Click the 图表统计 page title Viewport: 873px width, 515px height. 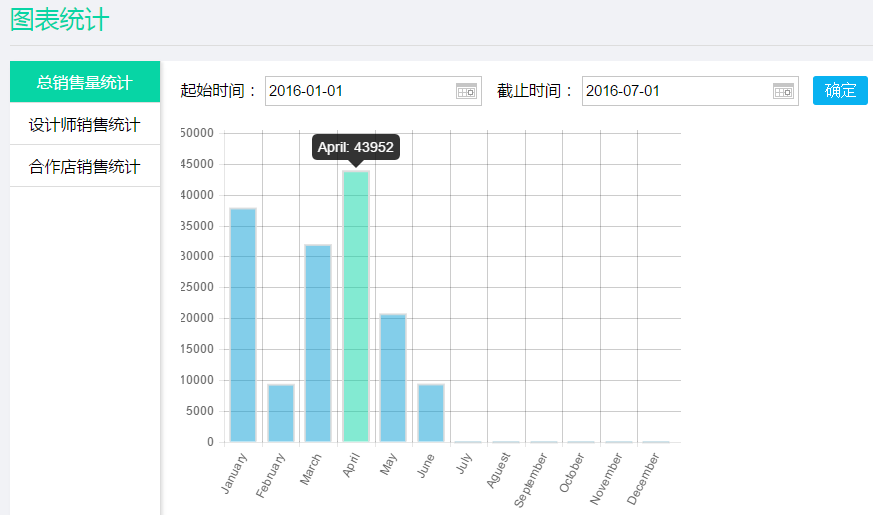[x=60, y=19]
